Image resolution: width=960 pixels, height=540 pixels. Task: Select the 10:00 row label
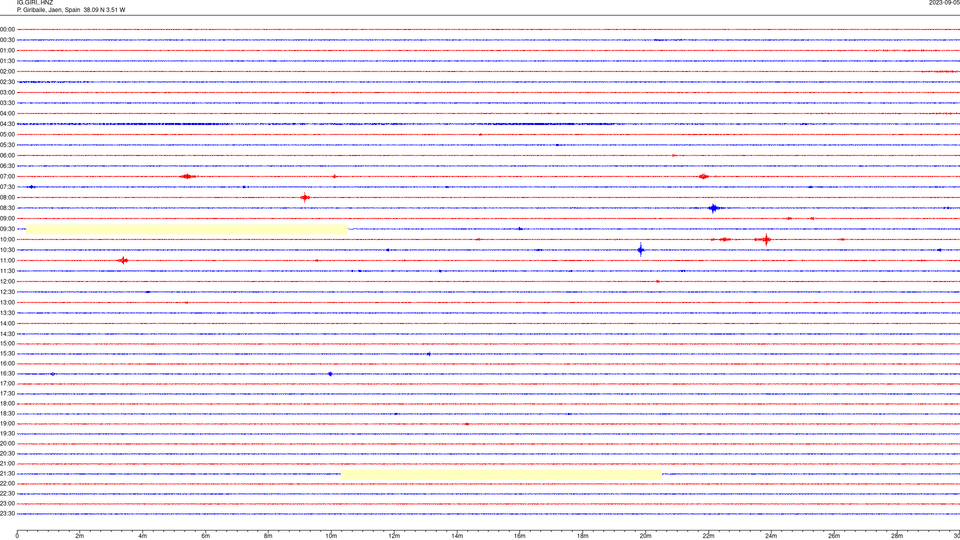tap(7, 239)
